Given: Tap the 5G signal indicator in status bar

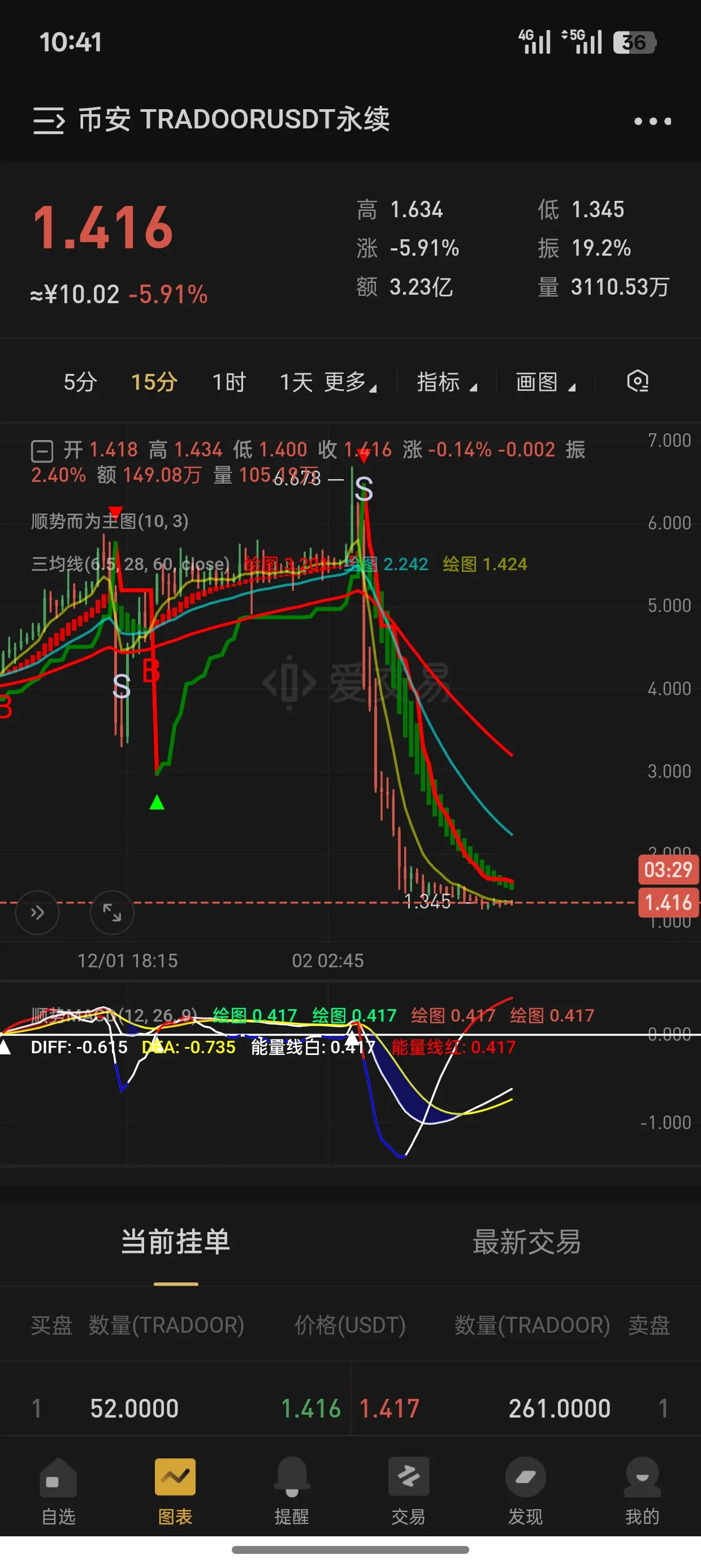Looking at the screenshot, I should (x=582, y=41).
